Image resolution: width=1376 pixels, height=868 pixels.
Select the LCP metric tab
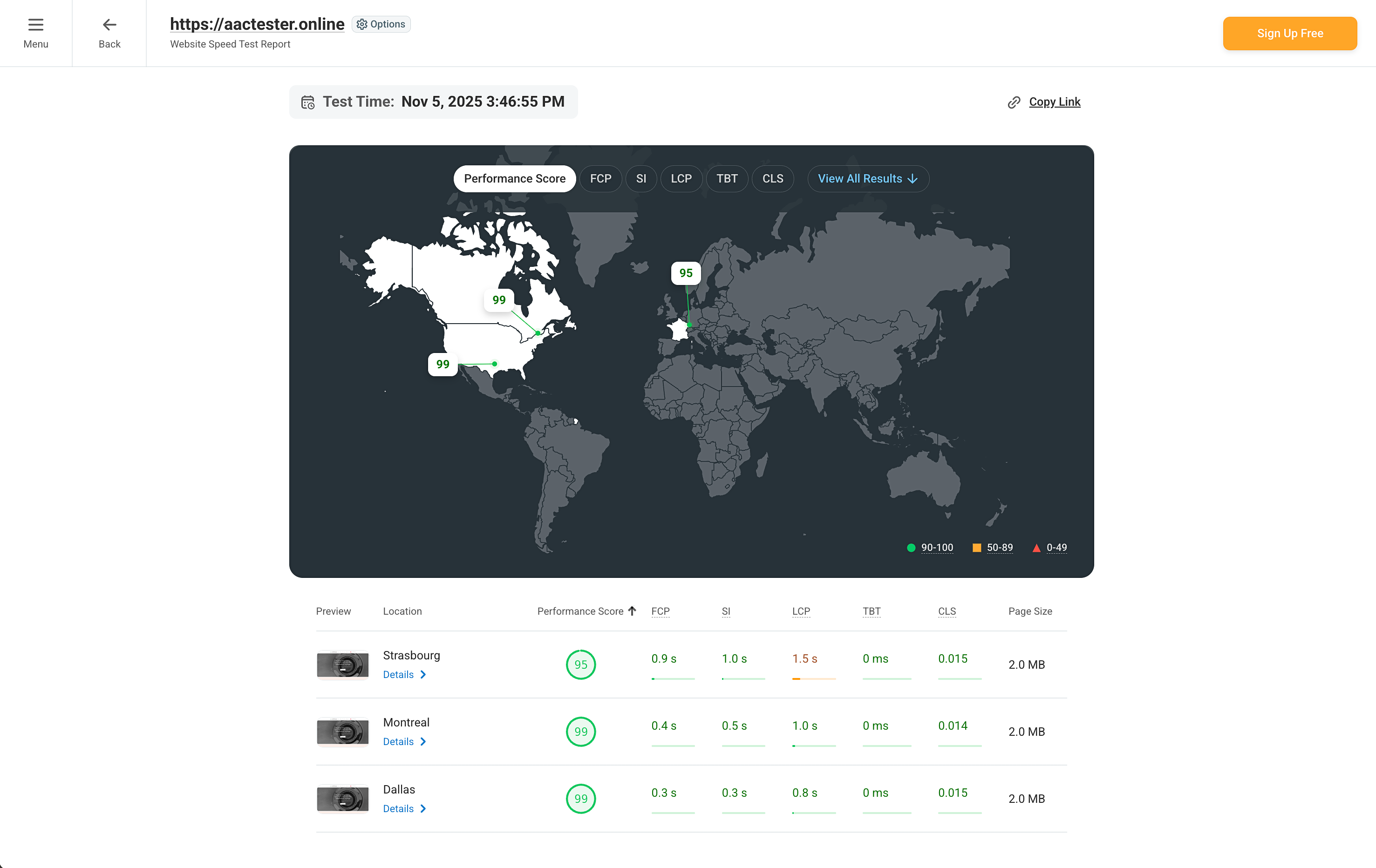point(681,178)
